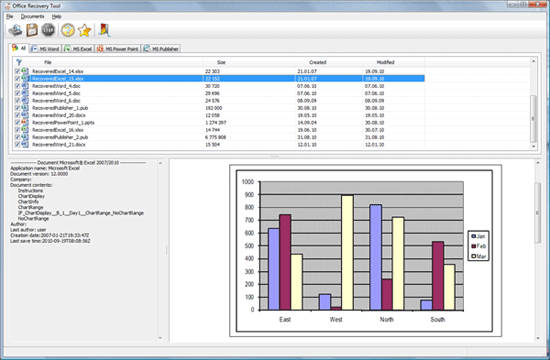Click file icon of RecoveredWord_20.docx
Viewport: 550px width, 360px height.
coord(25,115)
